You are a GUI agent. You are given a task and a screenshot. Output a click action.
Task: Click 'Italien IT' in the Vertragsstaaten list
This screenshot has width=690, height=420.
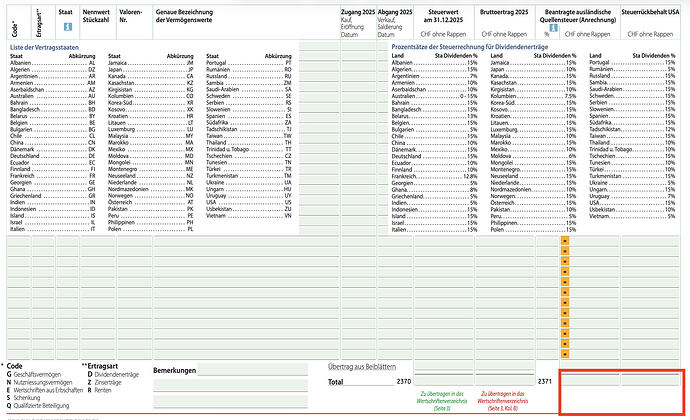point(52,229)
